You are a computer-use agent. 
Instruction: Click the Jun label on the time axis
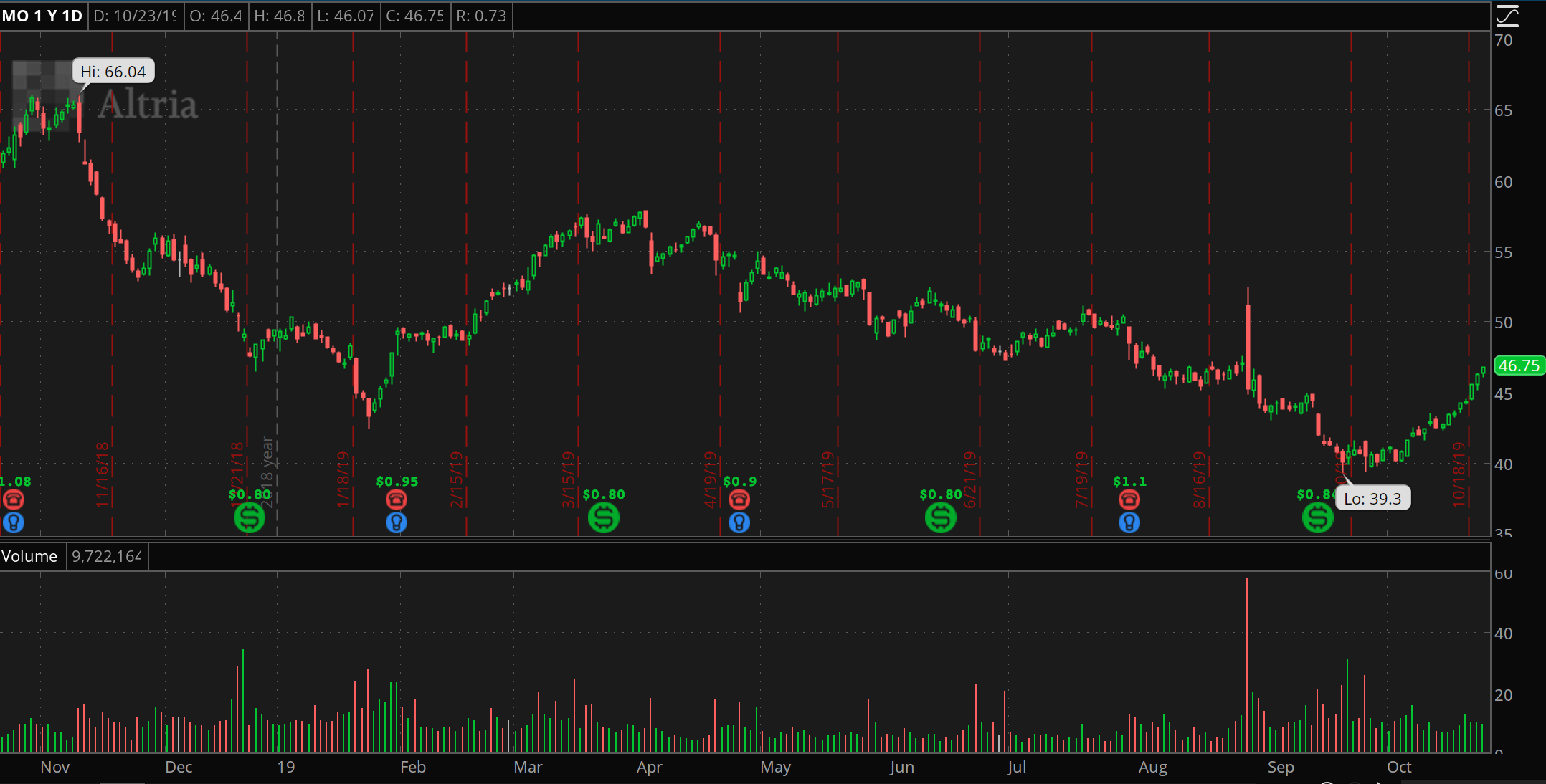tap(901, 767)
